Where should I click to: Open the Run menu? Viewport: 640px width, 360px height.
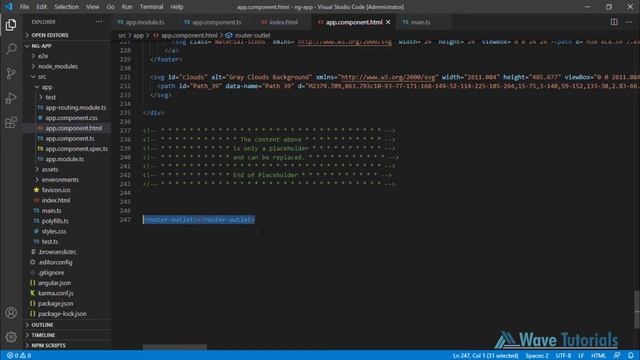tap(127, 7)
